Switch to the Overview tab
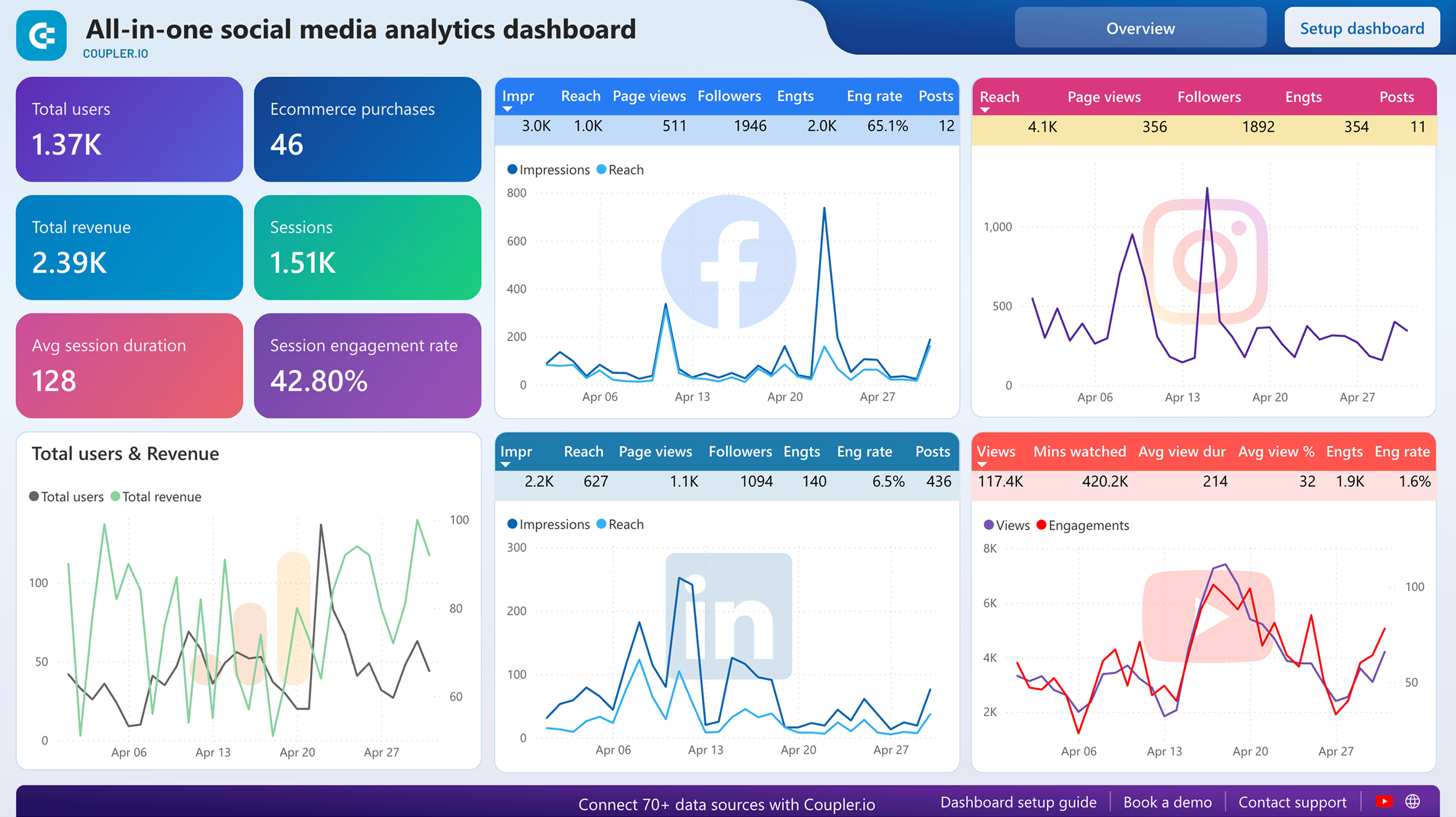 tap(1139, 28)
